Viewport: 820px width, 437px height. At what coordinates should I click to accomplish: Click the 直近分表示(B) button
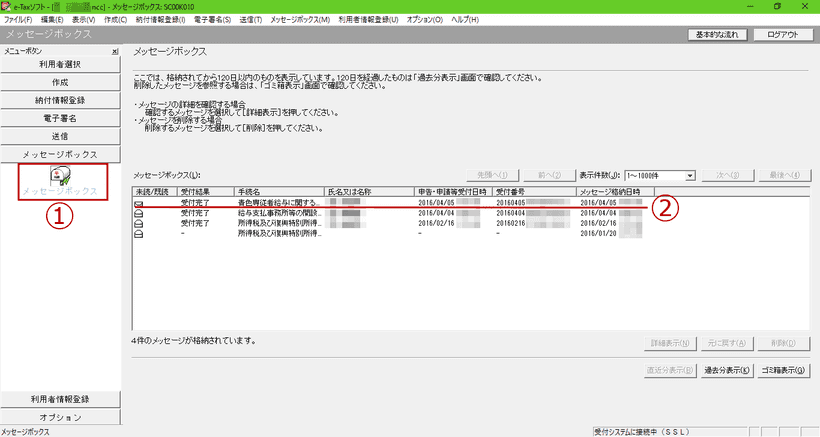(x=670, y=371)
